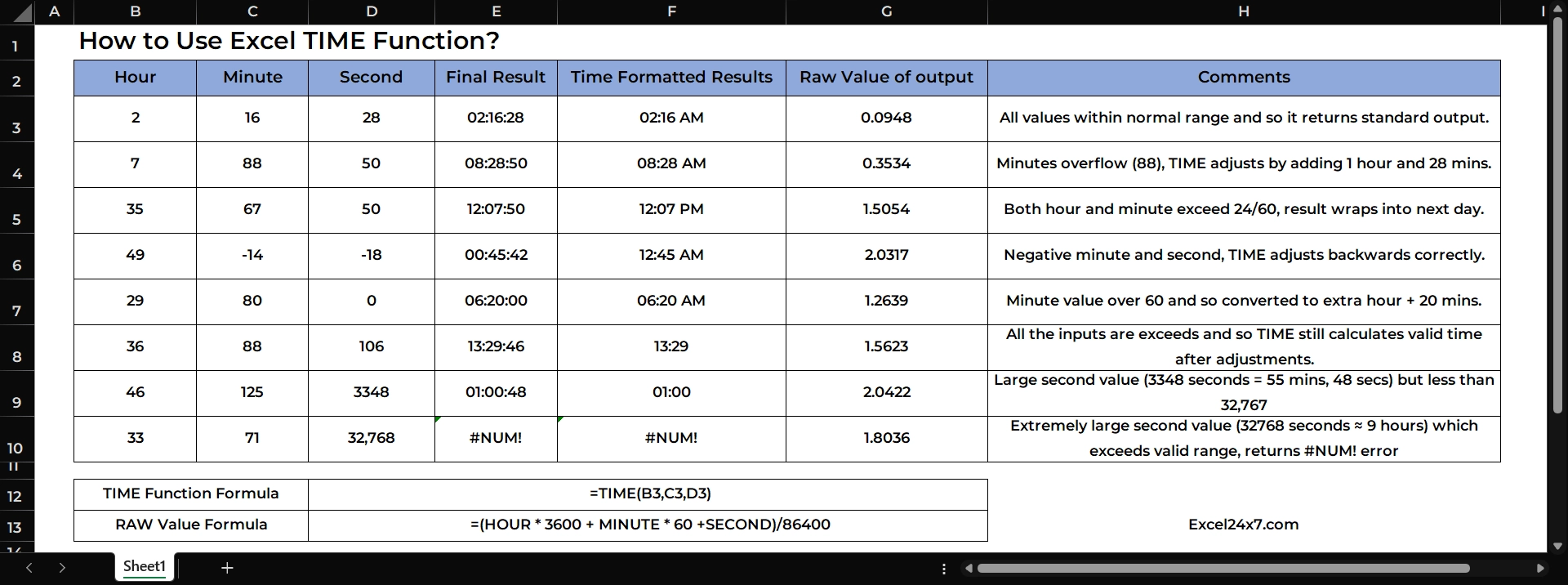The height and width of the screenshot is (585, 1568).
Task: Select the 'Second' header cell
Action: pyautogui.click(x=372, y=78)
